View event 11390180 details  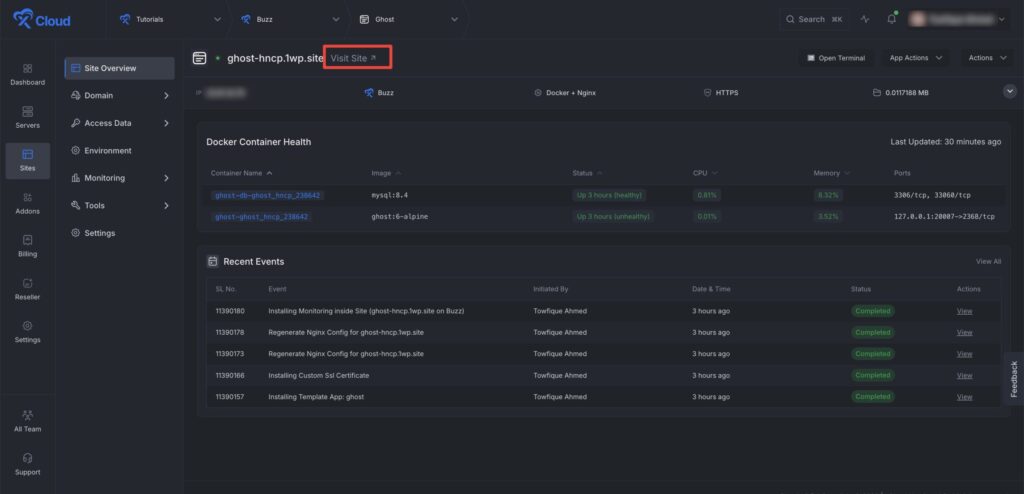coord(964,311)
